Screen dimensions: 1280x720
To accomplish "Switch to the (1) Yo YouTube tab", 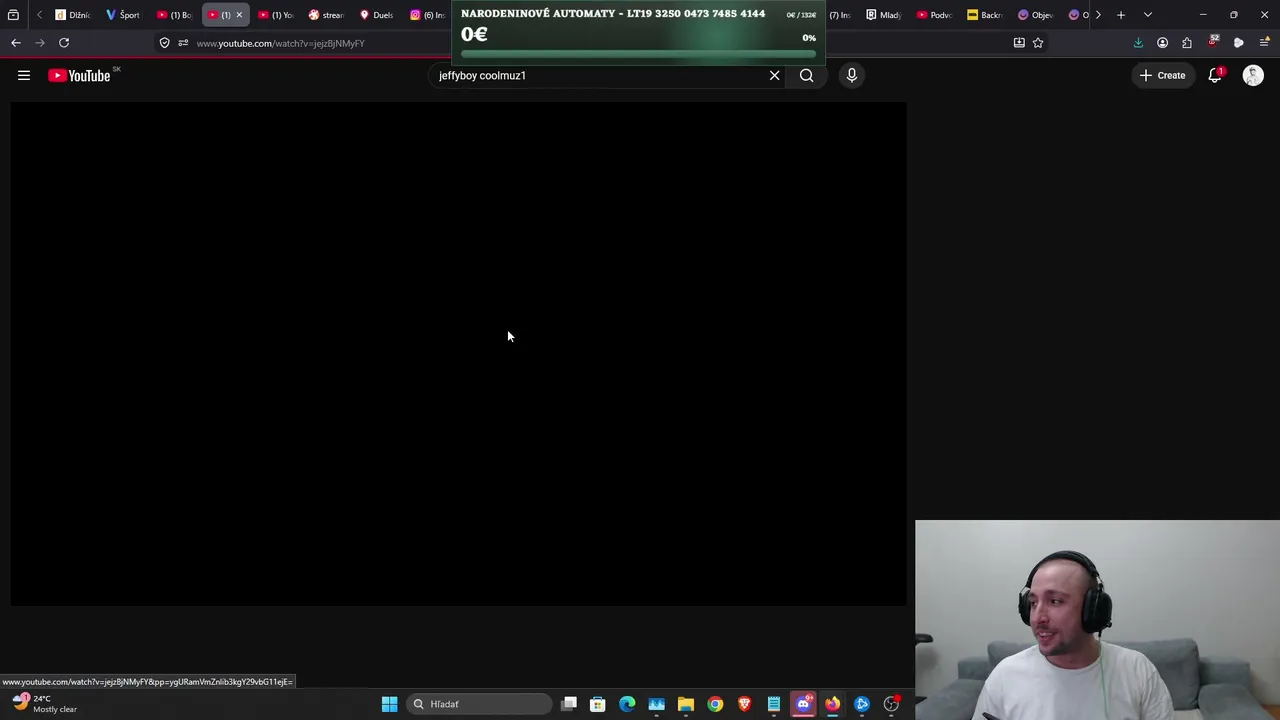I will coord(276,15).
